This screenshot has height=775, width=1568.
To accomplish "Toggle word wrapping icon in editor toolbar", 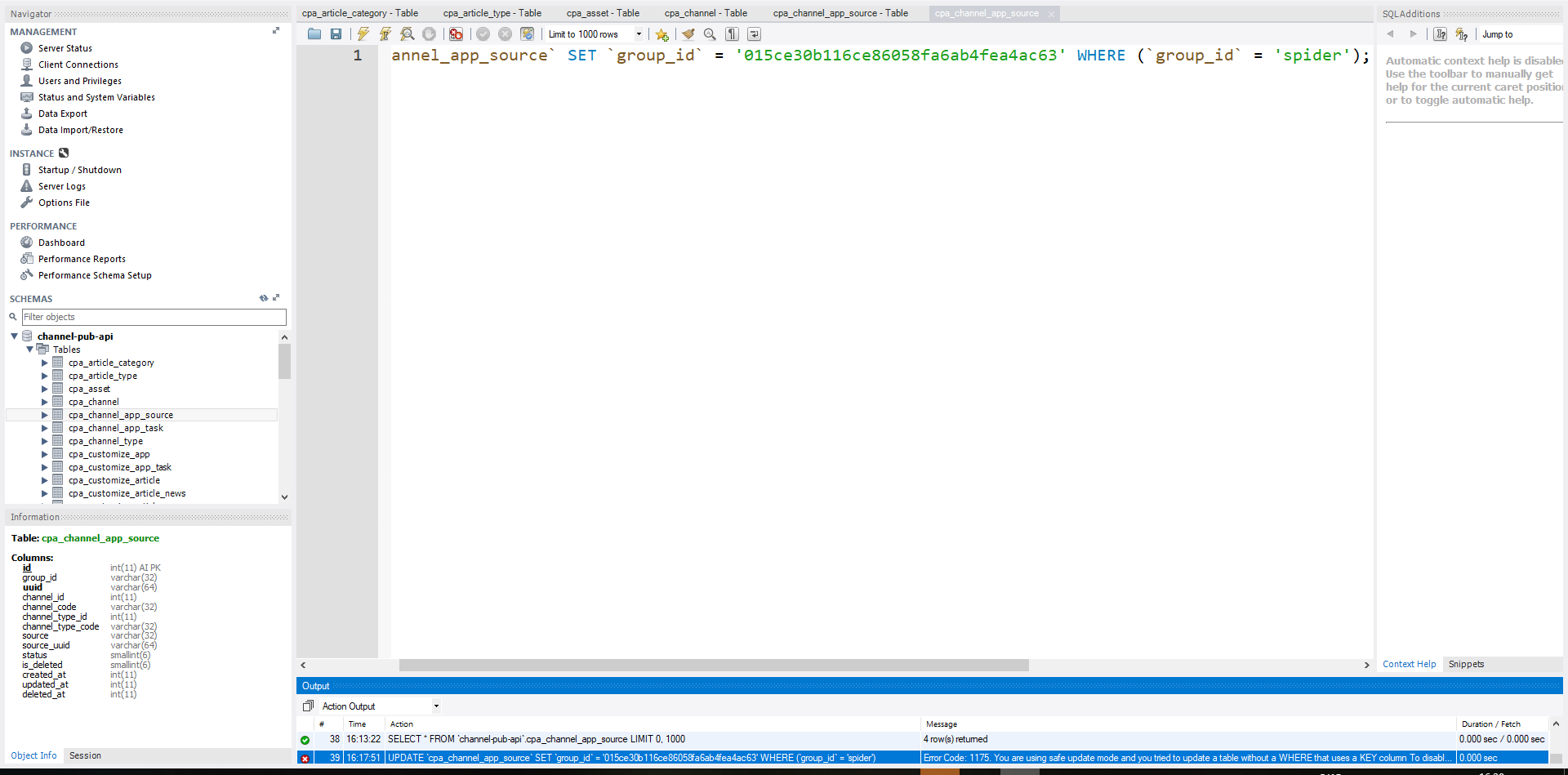I will tap(754, 34).
